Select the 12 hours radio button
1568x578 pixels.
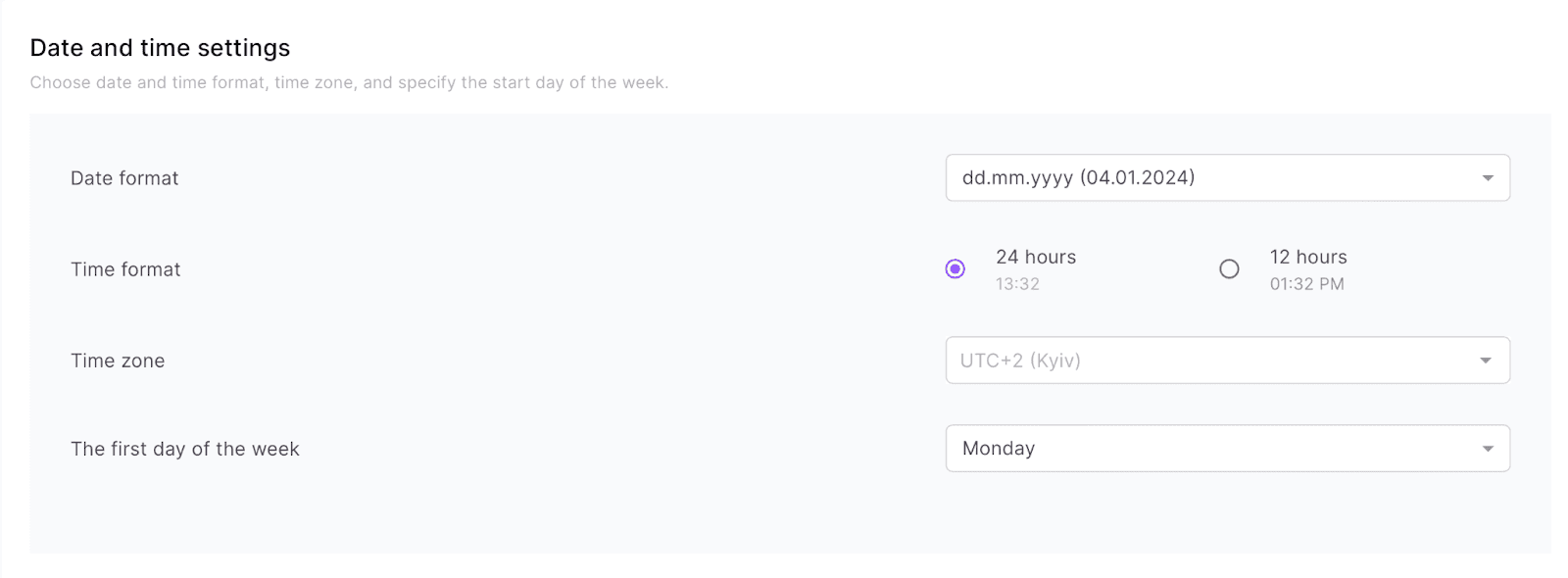pos(1229,268)
